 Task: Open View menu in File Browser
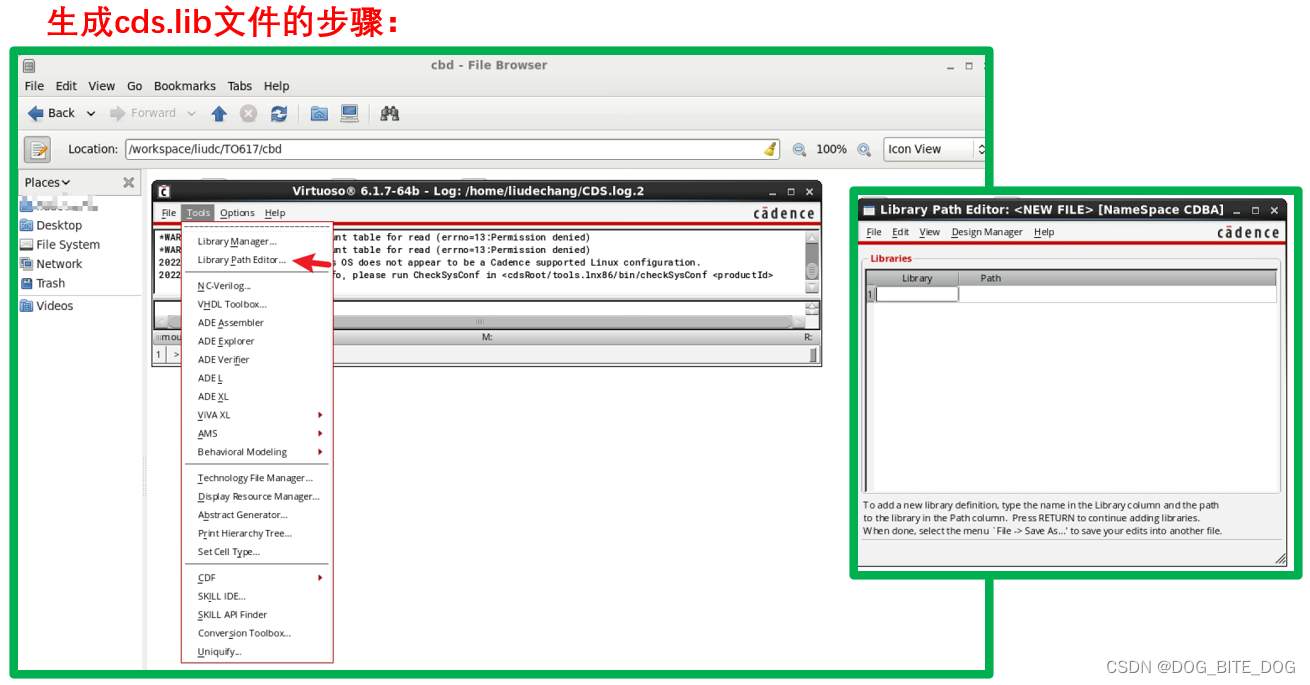[x=102, y=86]
